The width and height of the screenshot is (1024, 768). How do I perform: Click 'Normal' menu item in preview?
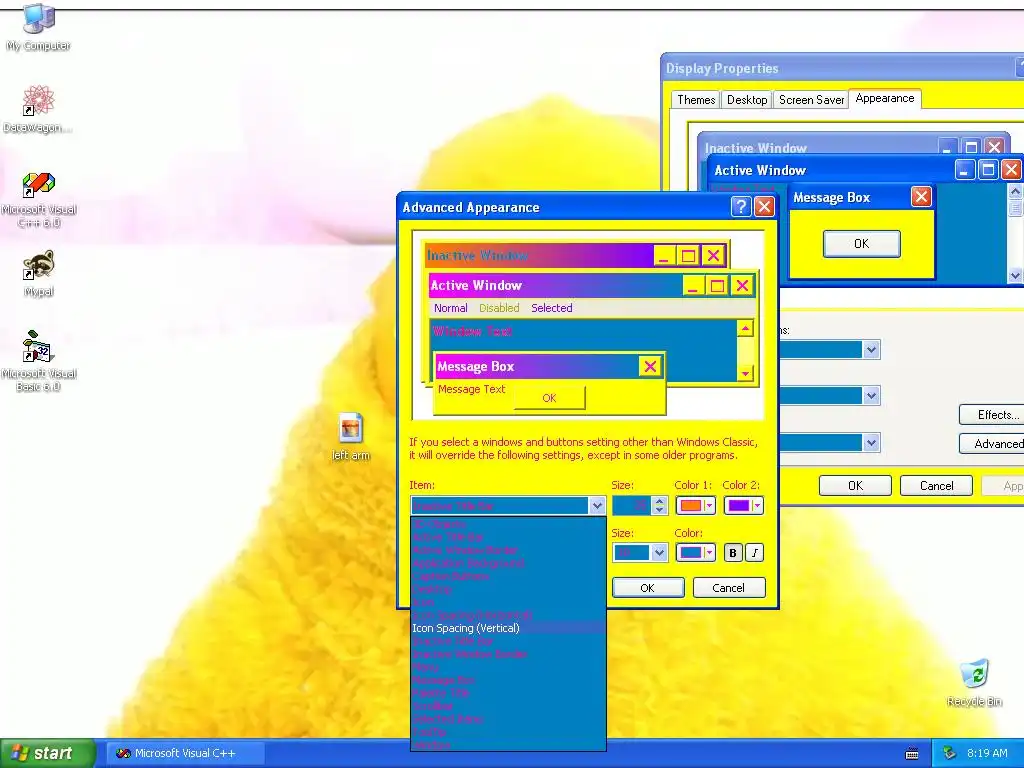point(451,308)
